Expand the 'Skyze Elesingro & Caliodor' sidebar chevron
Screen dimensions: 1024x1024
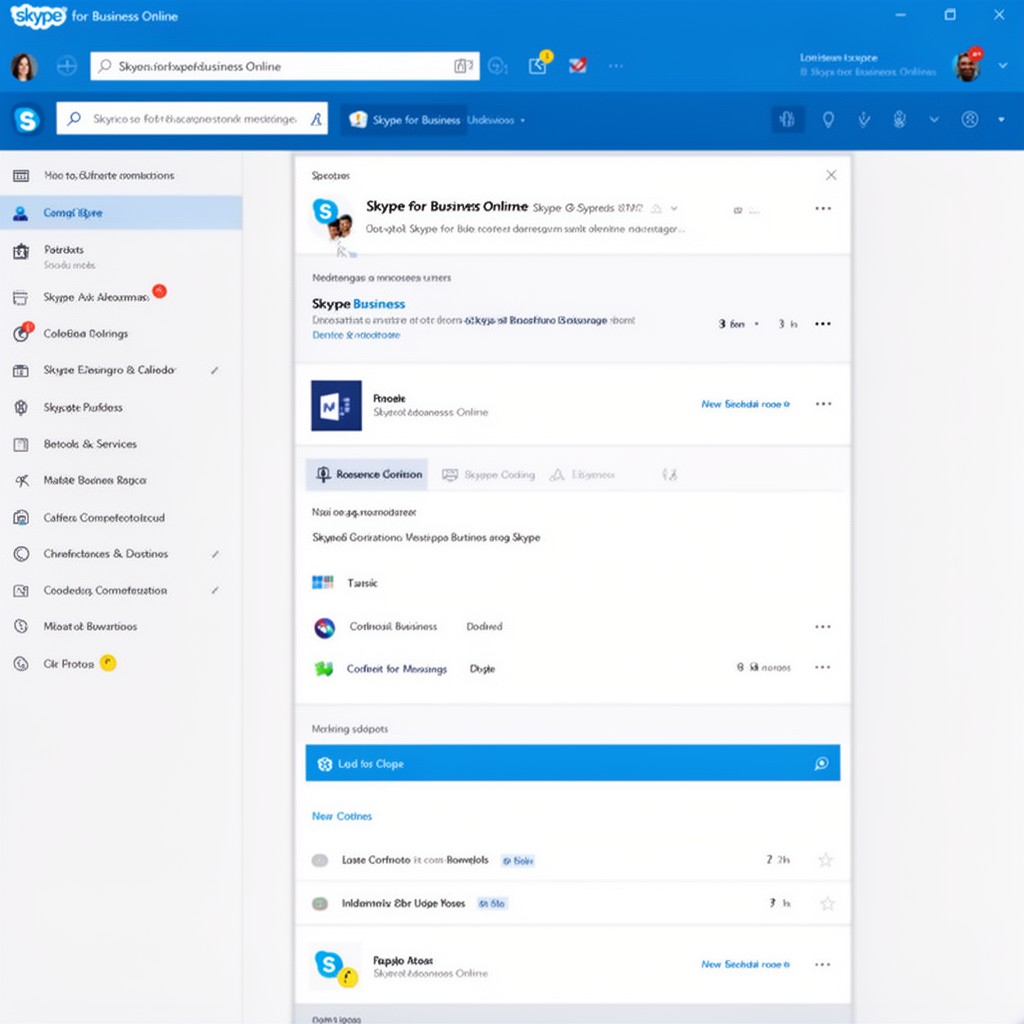215,370
